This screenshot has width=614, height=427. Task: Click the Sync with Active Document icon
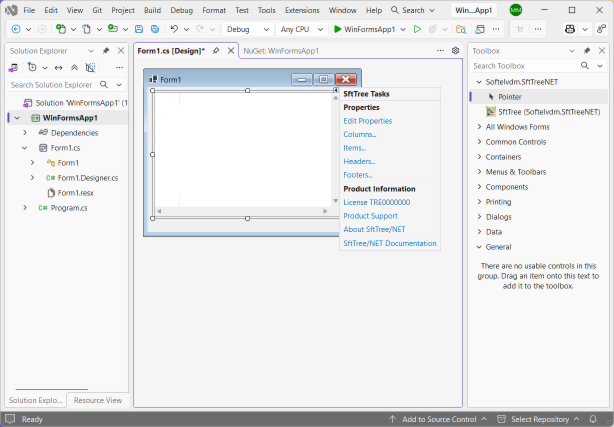tap(58, 68)
